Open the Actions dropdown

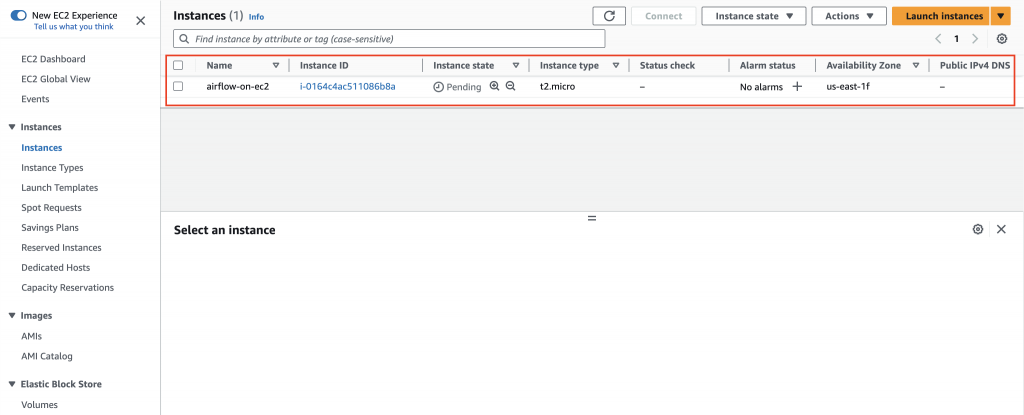coord(849,16)
